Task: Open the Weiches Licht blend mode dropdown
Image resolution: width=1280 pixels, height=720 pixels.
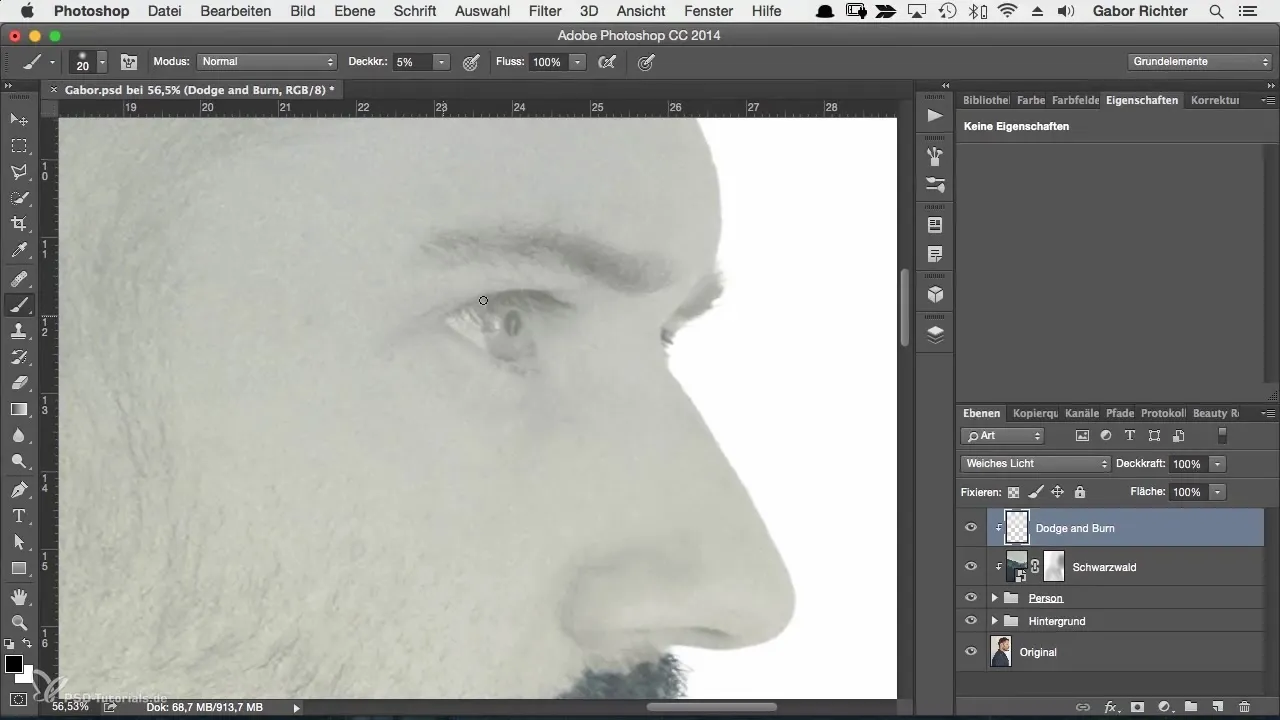Action: click(1035, 464)
